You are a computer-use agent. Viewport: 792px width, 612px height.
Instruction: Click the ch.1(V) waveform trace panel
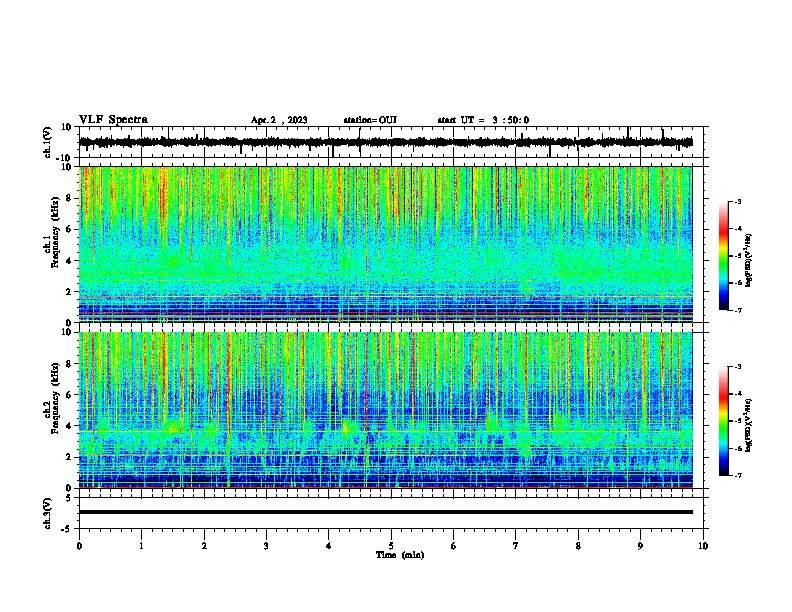pos(391,142)
